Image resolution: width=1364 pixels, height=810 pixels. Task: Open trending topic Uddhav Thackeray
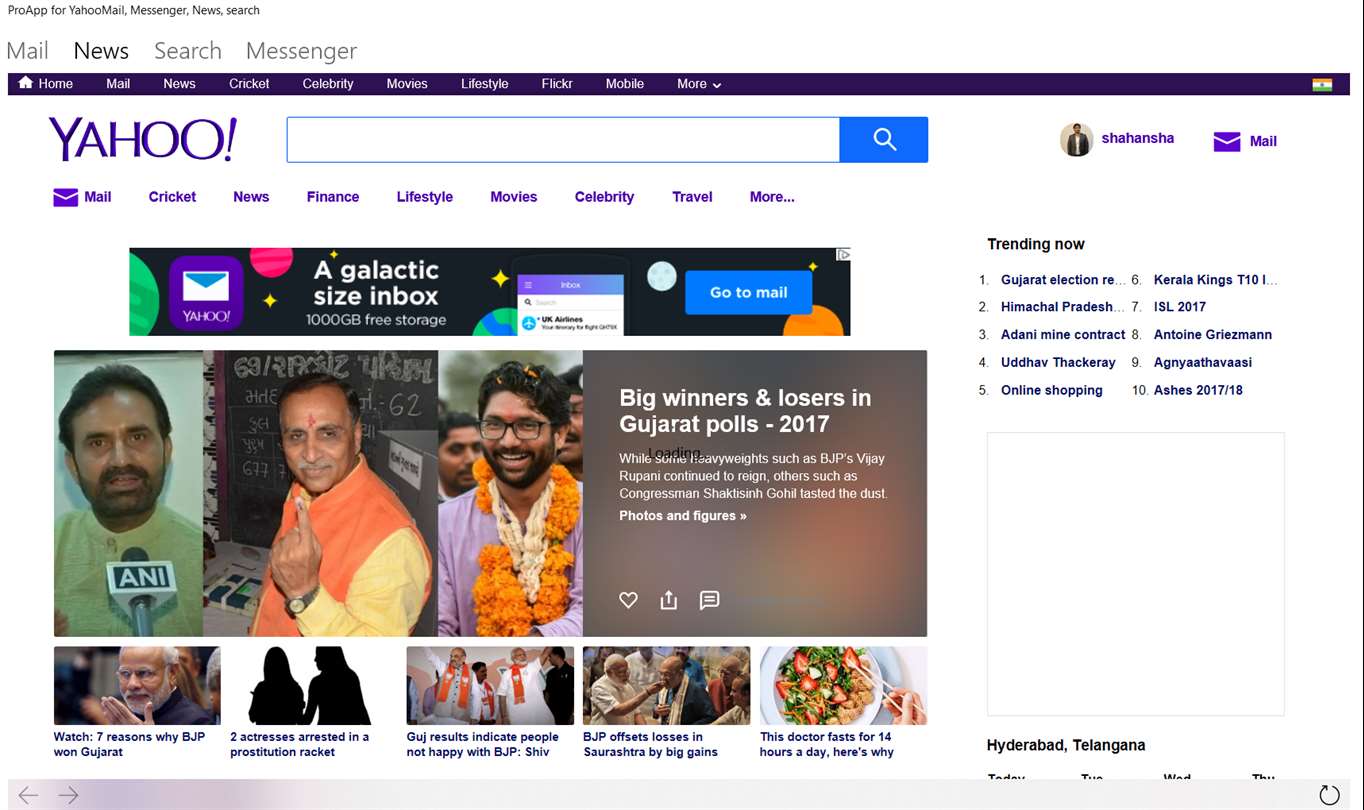[1058, 362]
